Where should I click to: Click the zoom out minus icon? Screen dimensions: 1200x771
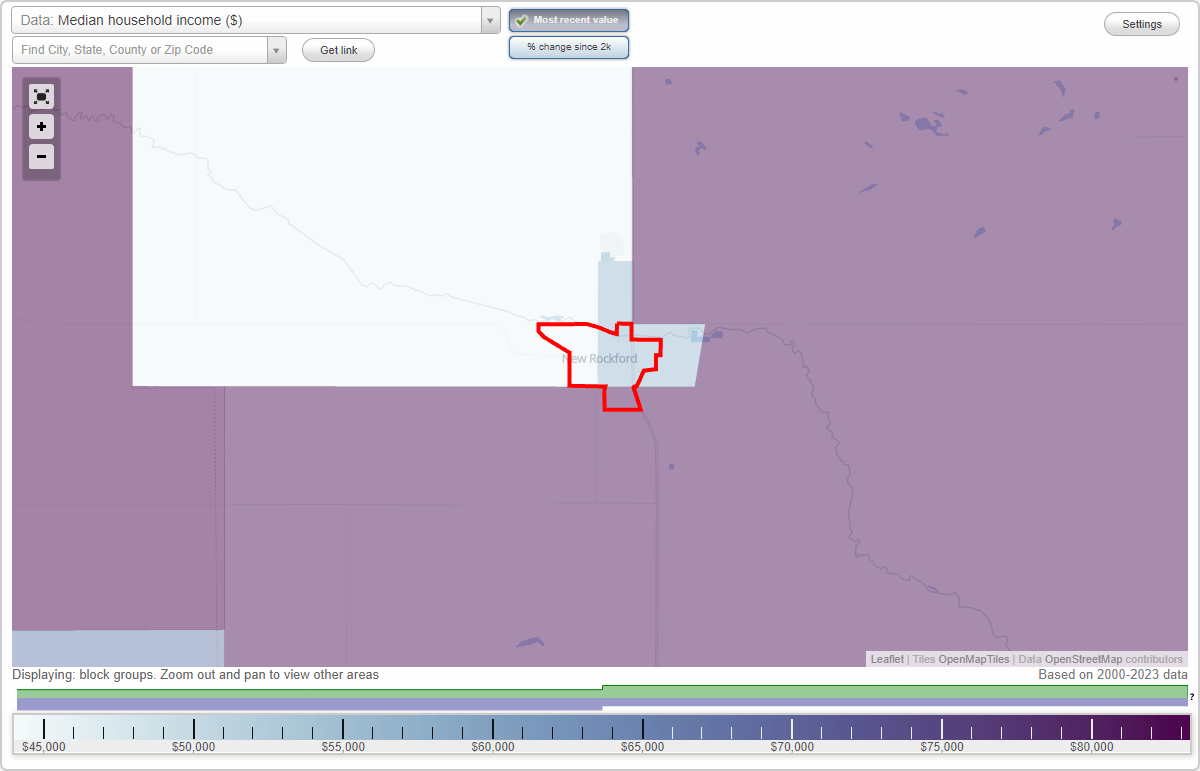click(x=41, y=157)
